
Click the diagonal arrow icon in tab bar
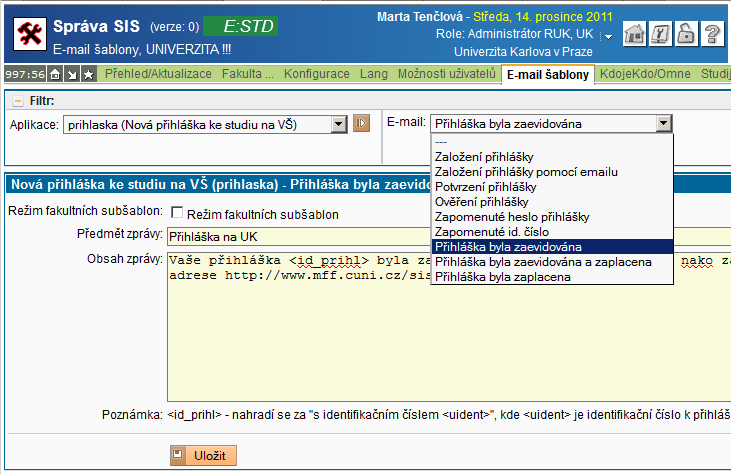pos(72,74)
